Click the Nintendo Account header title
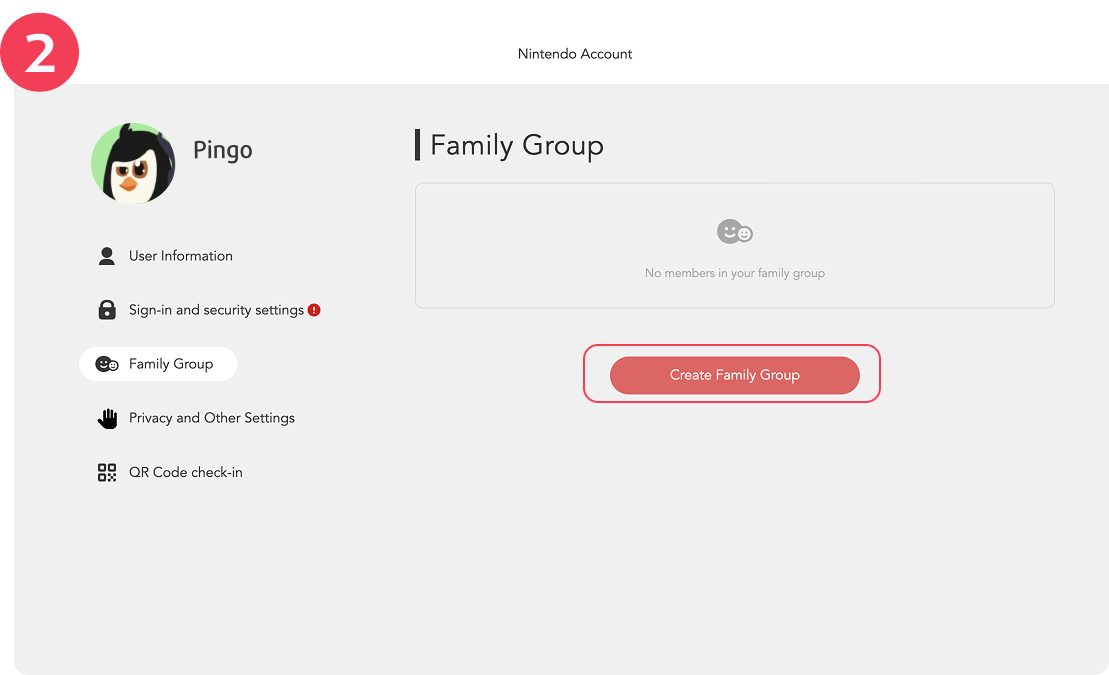 [575, 54]
